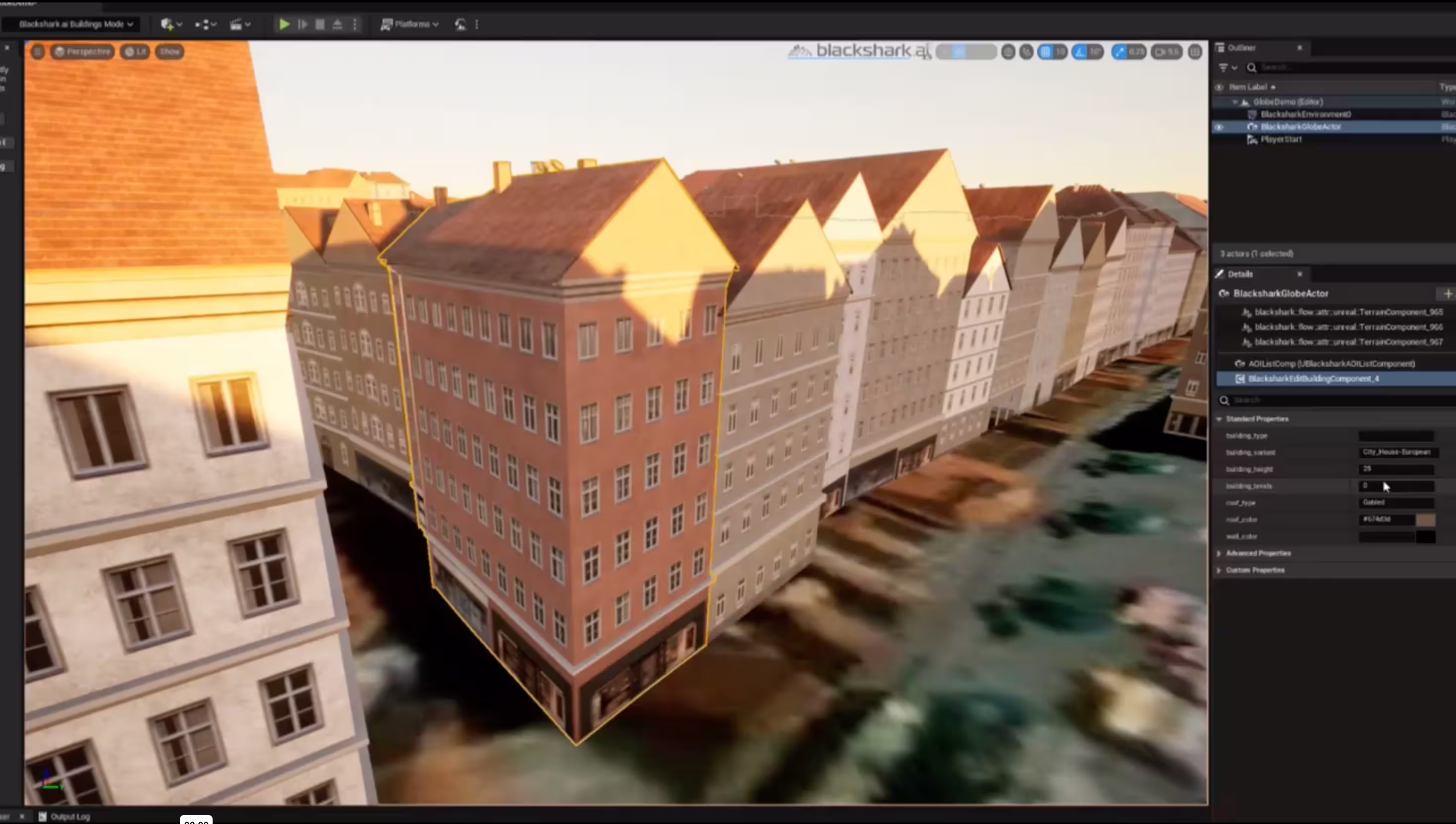Toggle scale snapping in viewport
The height and width of the screenshot is (824, 1456).
pos(1120,52)
